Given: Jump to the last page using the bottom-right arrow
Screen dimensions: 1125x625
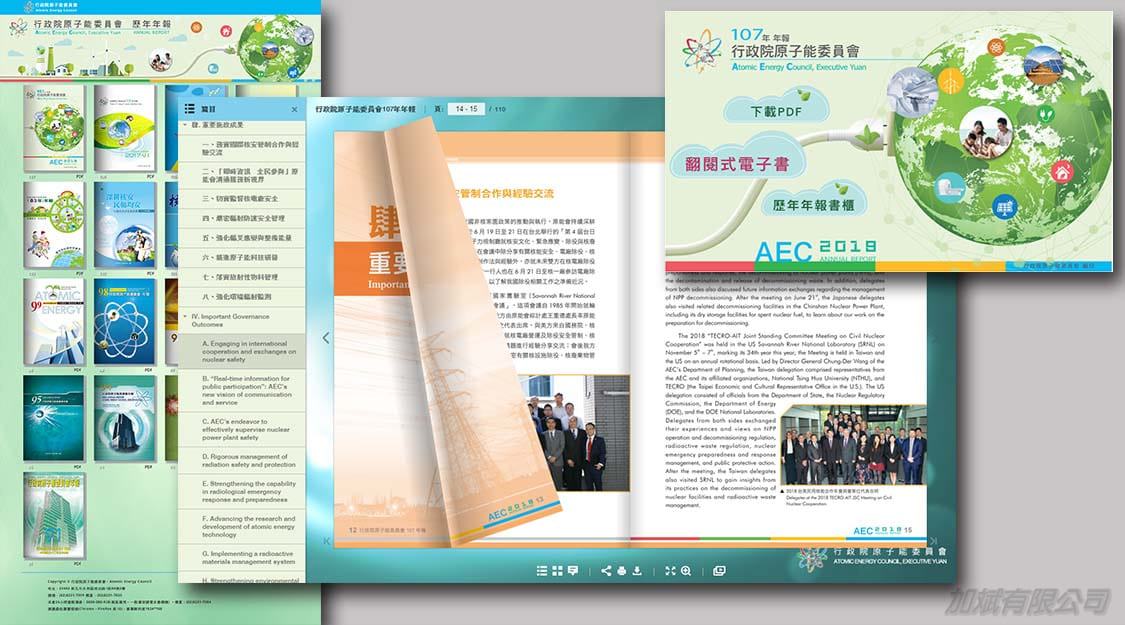Looking at the screenshot, I should point(933,541).
